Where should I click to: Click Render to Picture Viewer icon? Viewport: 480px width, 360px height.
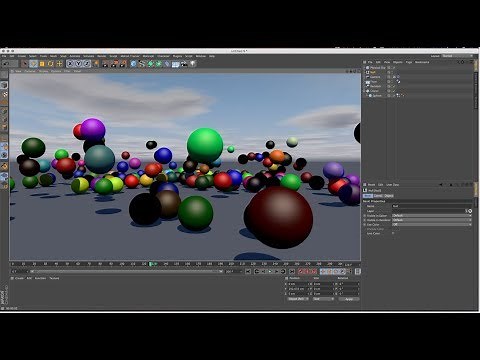point(114,64)
